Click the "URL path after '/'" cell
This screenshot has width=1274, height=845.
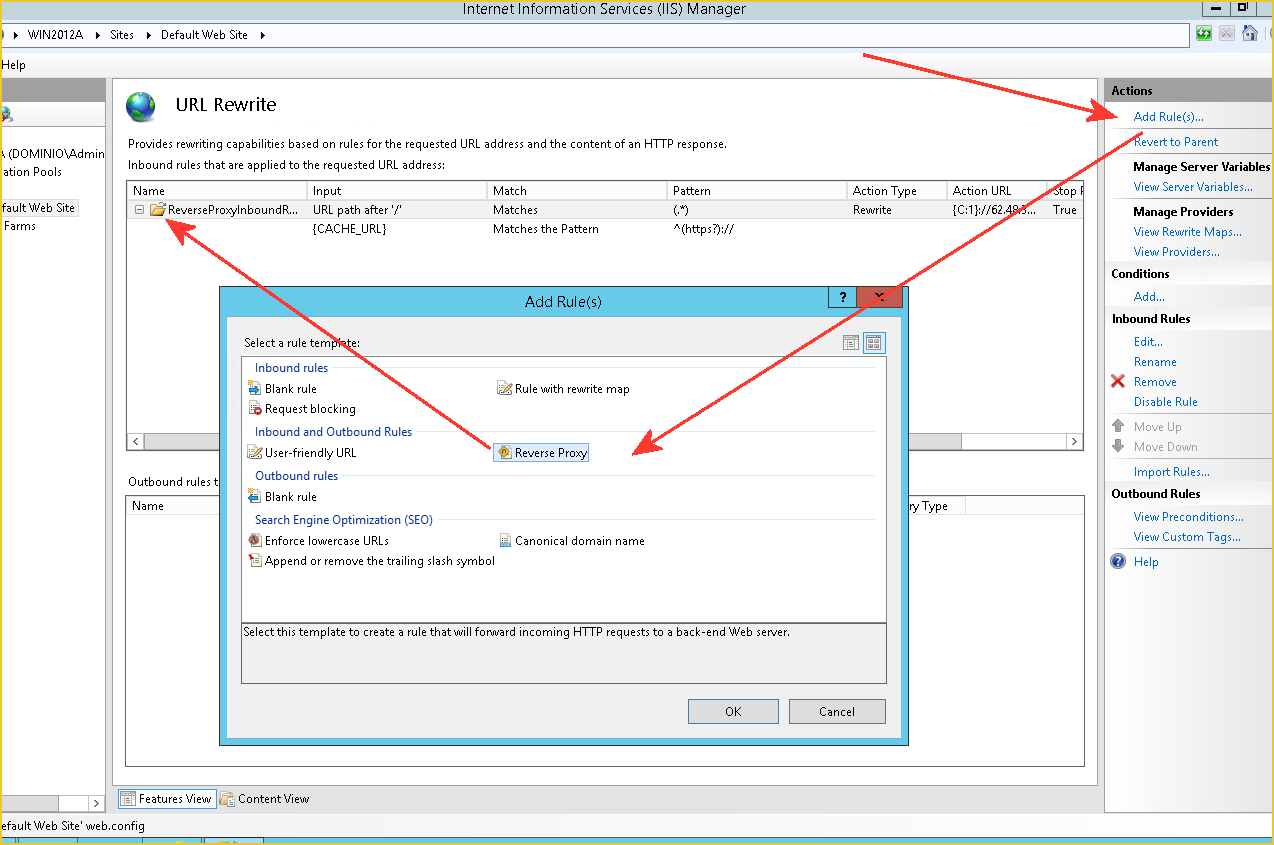coord(357,210)
